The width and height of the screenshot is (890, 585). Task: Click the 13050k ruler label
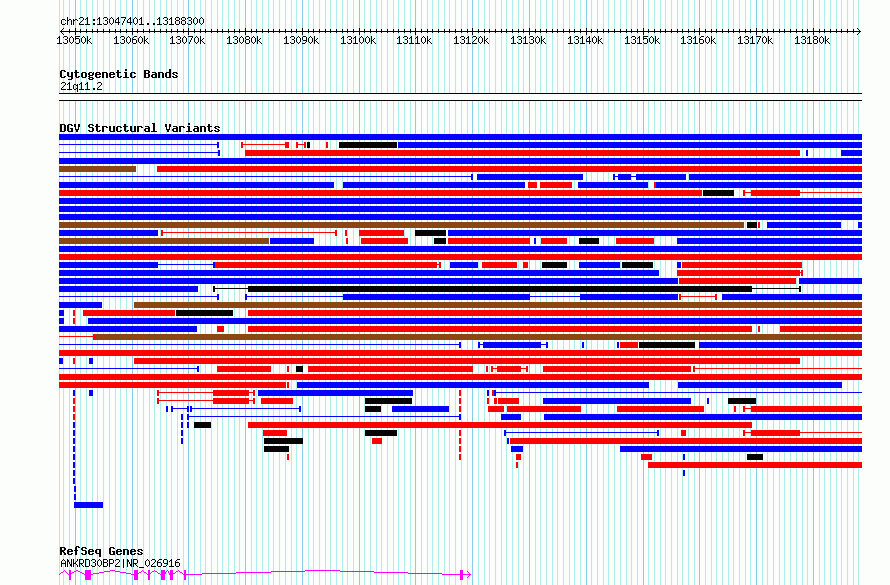(x=74, y=40)
